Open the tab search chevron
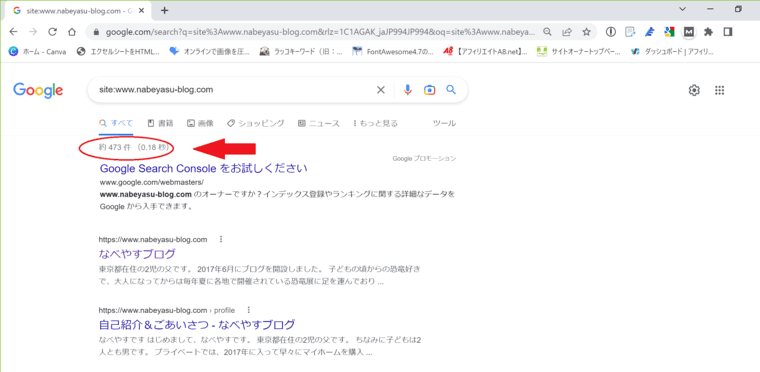 coord(682,9)
